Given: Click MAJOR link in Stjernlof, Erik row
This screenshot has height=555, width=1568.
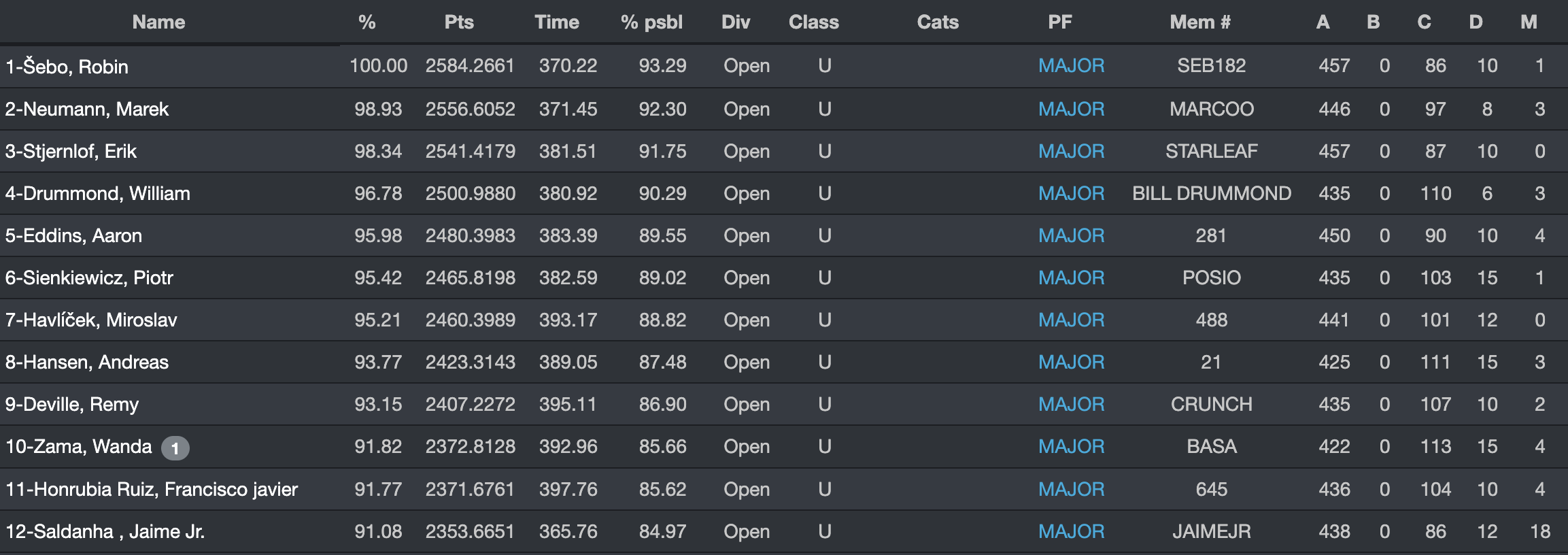Looking at the screenshot, I should (1071, 151).
